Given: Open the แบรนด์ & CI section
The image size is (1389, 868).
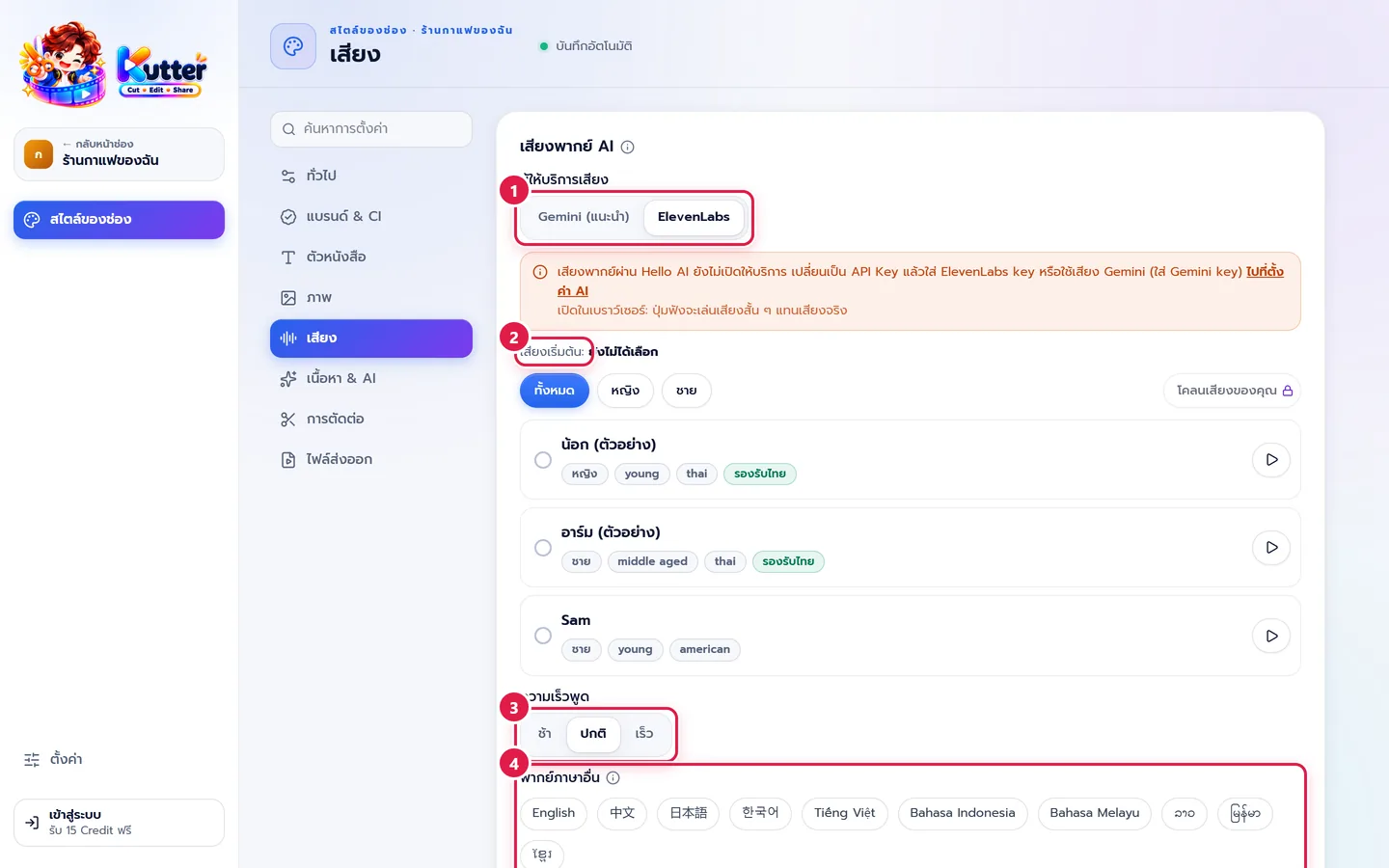Looking at the screenshot, I should click(x=371, y=216).
